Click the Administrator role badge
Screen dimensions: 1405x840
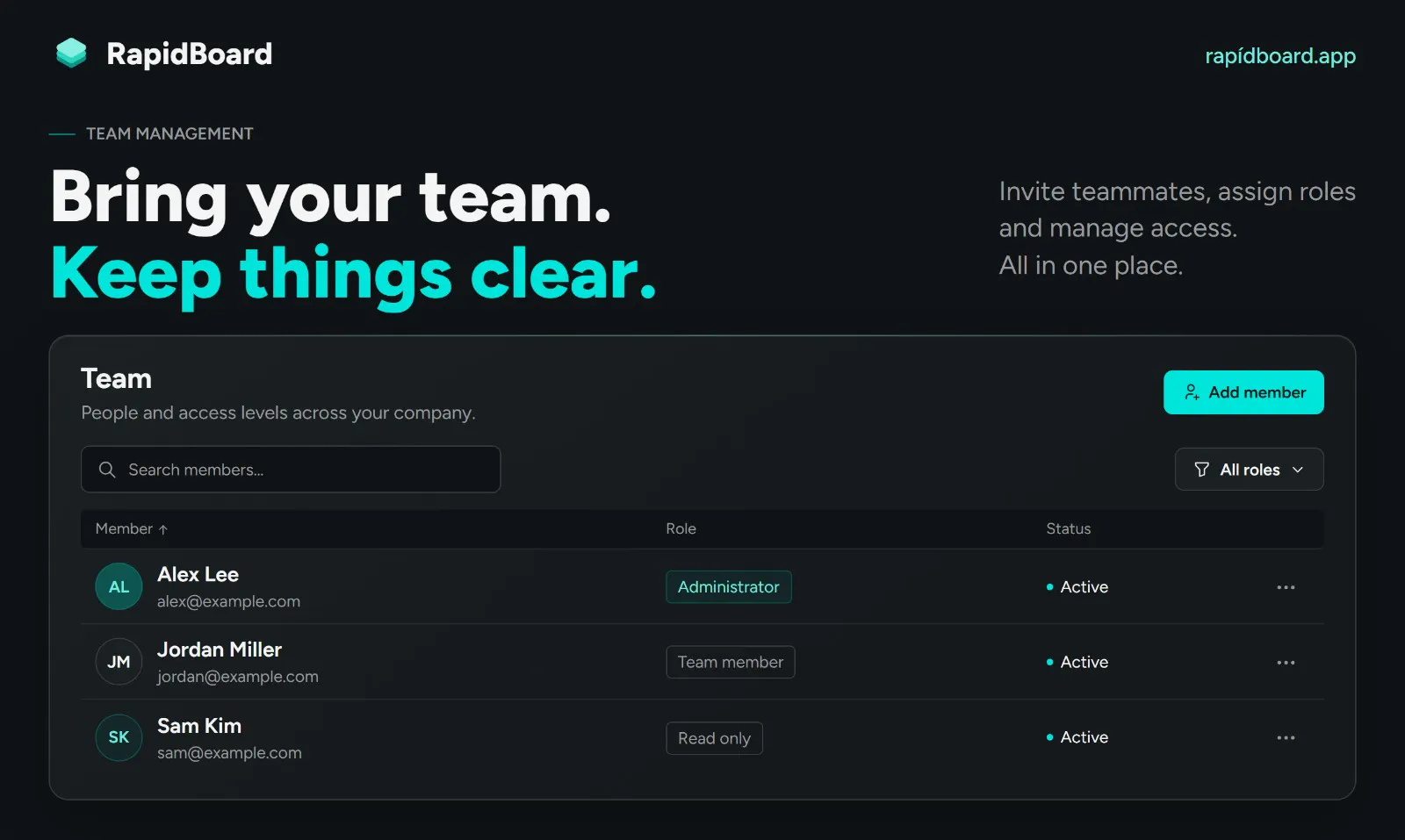(729, 587)
